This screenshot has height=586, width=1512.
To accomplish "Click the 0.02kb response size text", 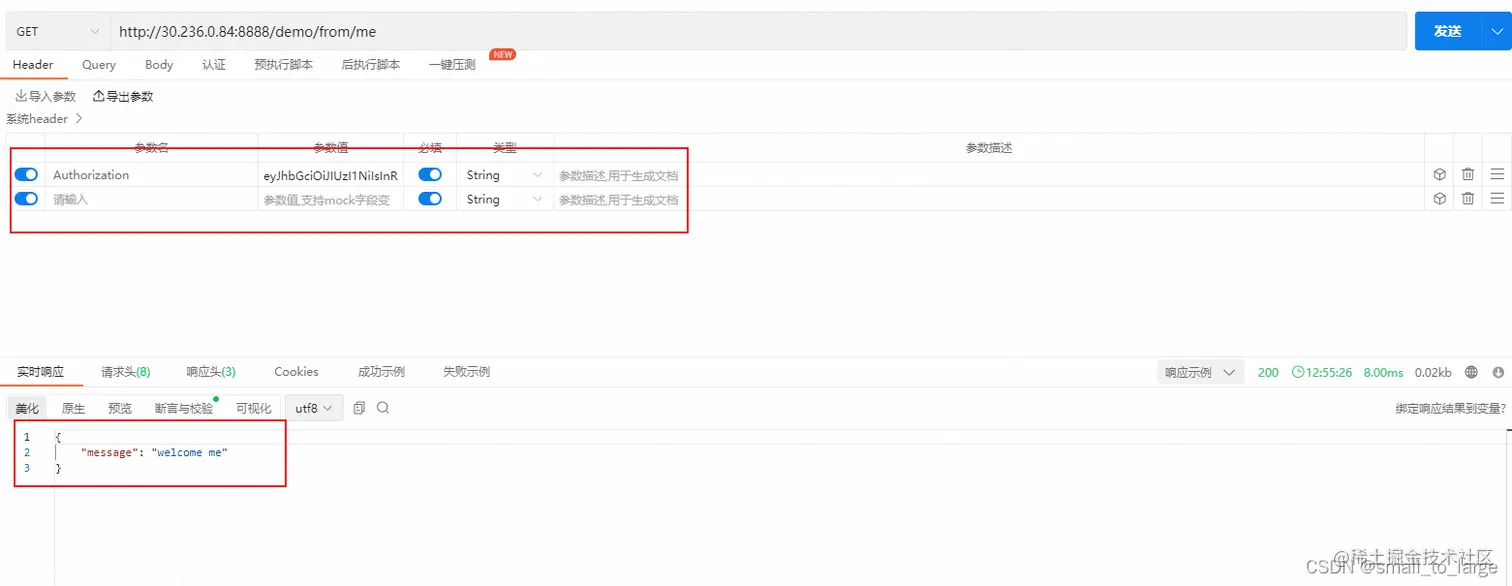I will tap(1433, 372).
